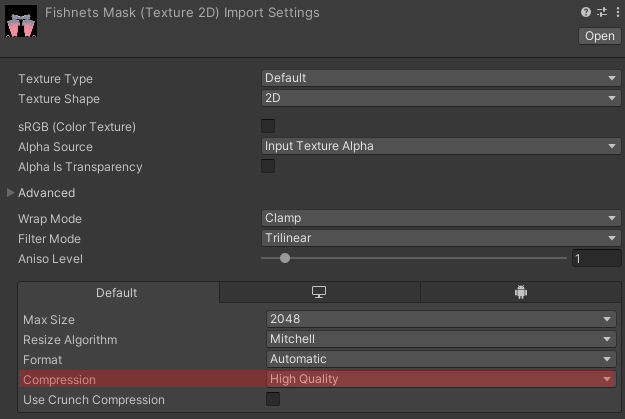The height and width of the screenshot is (419, 625).
Task: Click the Aniso Level slider handle
Action: [x=285, y=258]
